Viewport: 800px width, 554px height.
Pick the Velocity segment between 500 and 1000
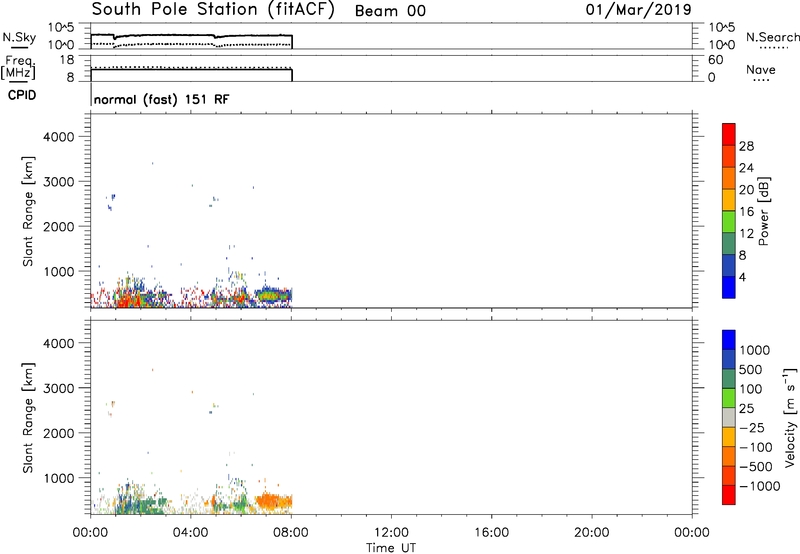729,359
